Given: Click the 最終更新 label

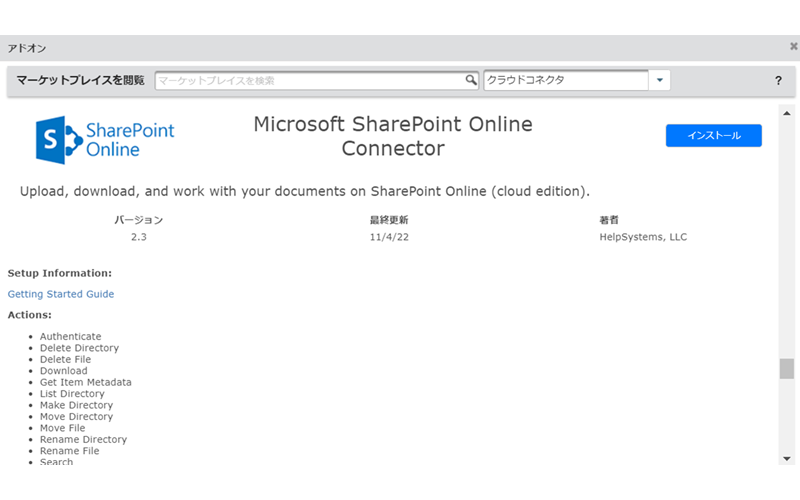Looking at the screenshot, I should point(389,220).
